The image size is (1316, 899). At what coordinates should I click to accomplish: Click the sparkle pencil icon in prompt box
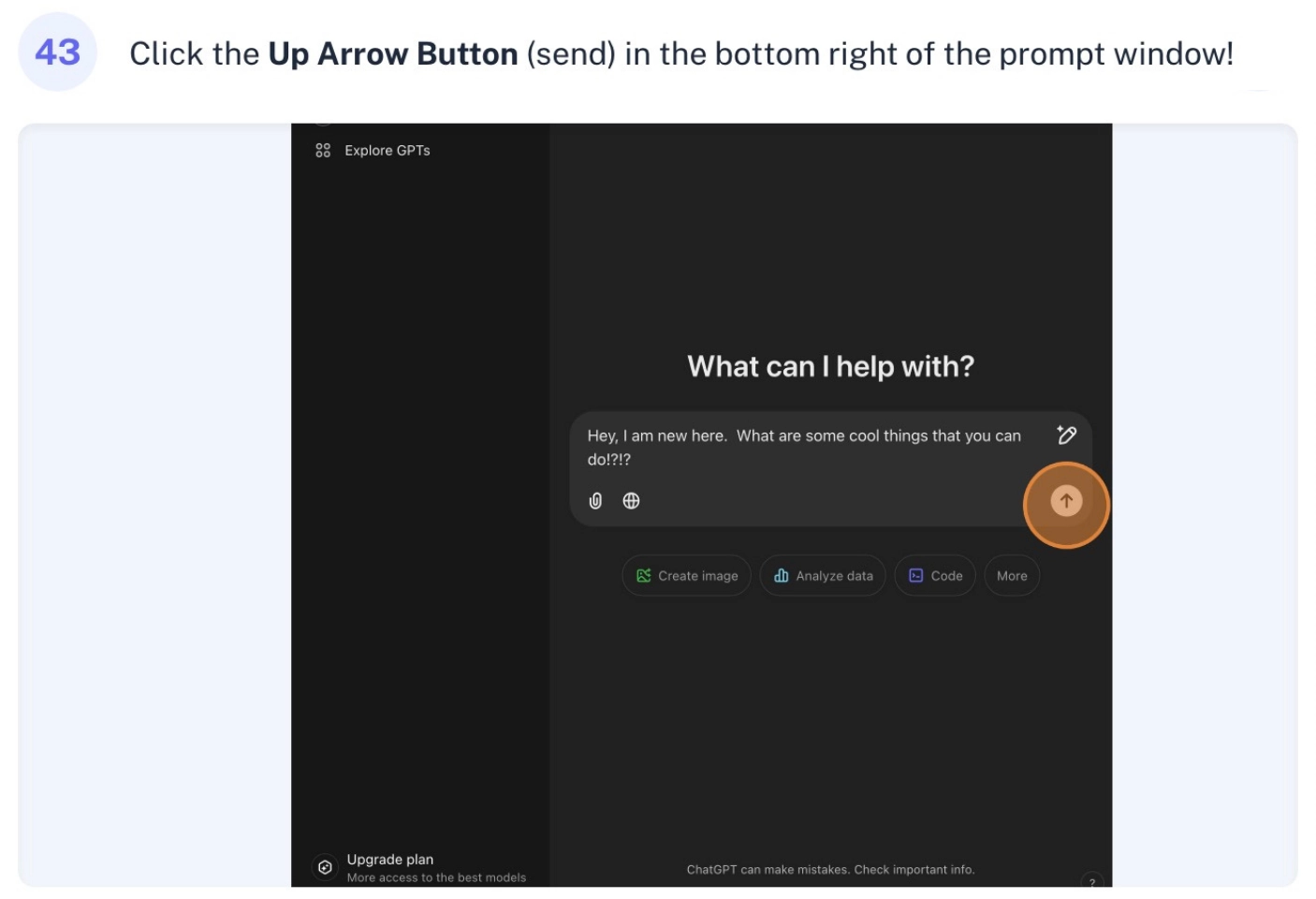click(1066, 435)
